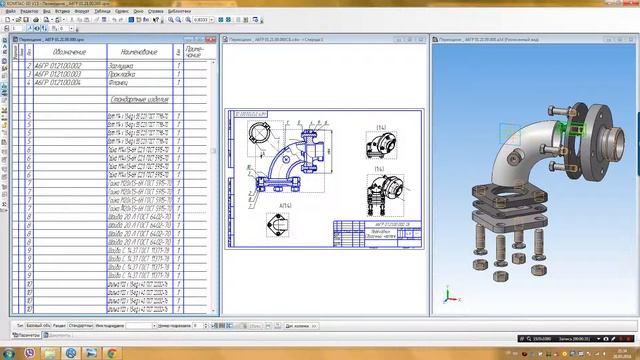Select cell АБГР 01.21.00.003 in specification
The image size is (640, 360).
coord(70,74)
